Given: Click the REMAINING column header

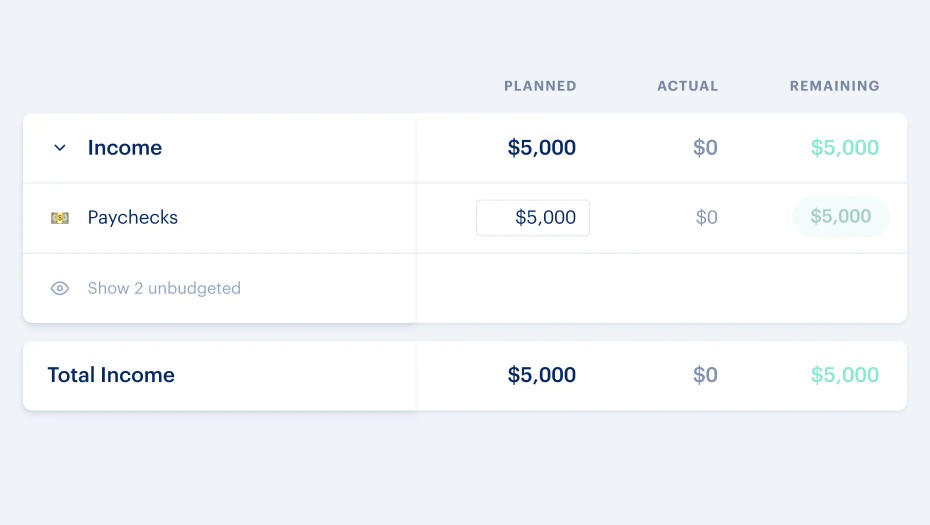Looking at the screenshot, I should tap(834, 86).
